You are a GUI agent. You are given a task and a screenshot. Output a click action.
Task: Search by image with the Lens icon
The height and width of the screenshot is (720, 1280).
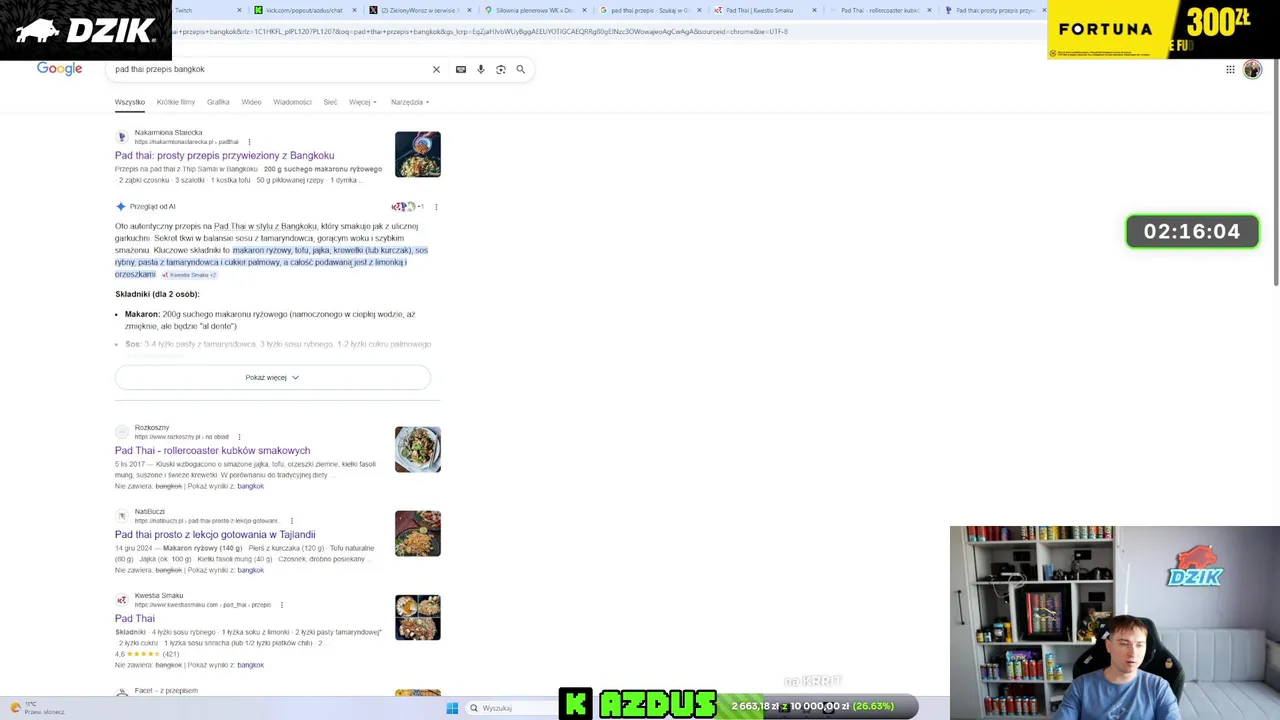click(x=501, y=69)
